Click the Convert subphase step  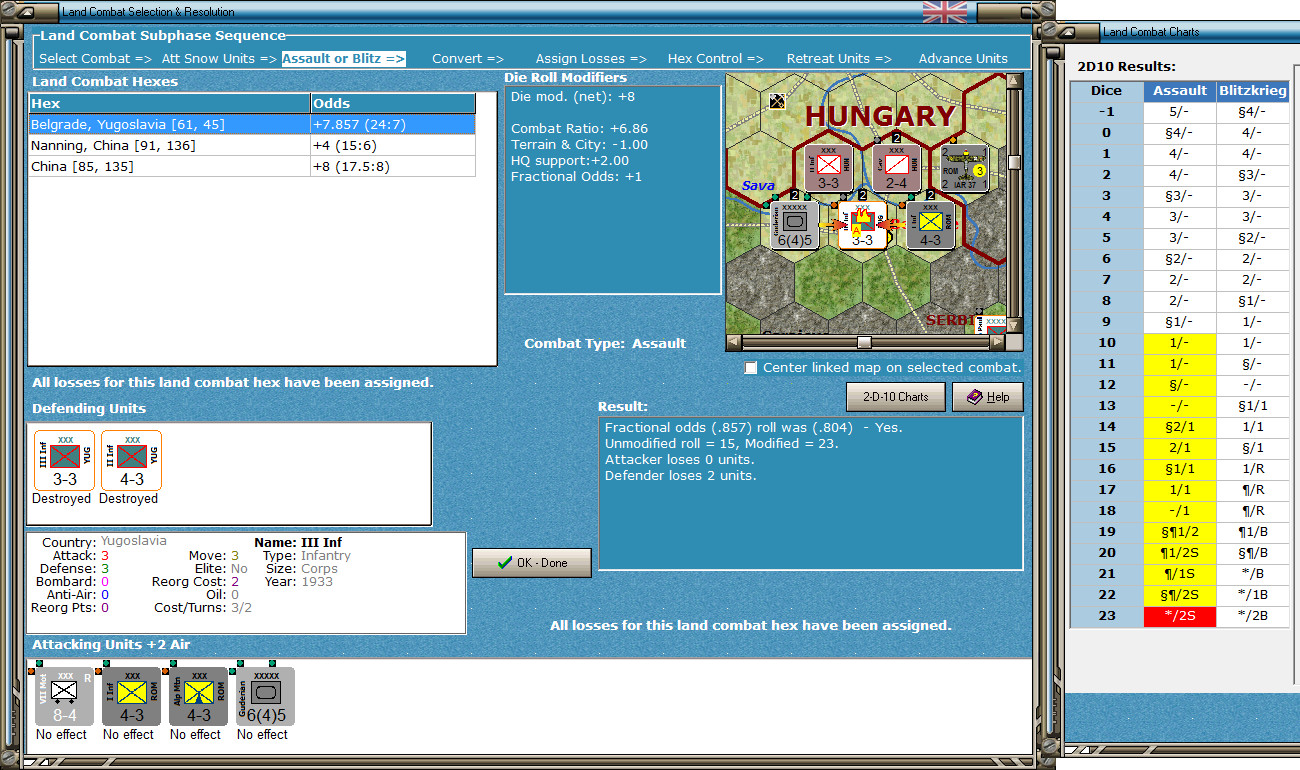pyautogui.click(x=468, y=59)
